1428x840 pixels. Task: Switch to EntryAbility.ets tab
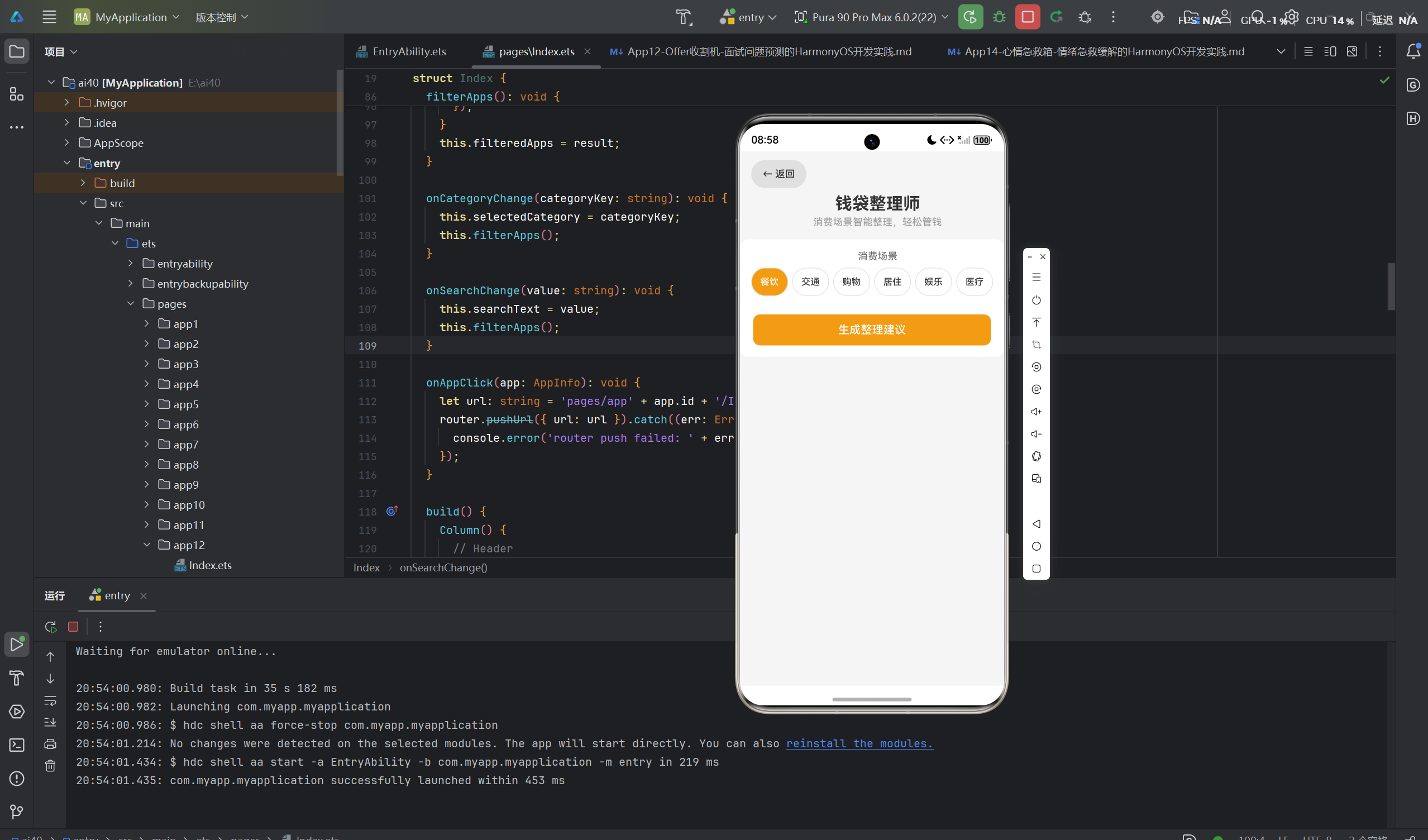click(x=401, y=51)
